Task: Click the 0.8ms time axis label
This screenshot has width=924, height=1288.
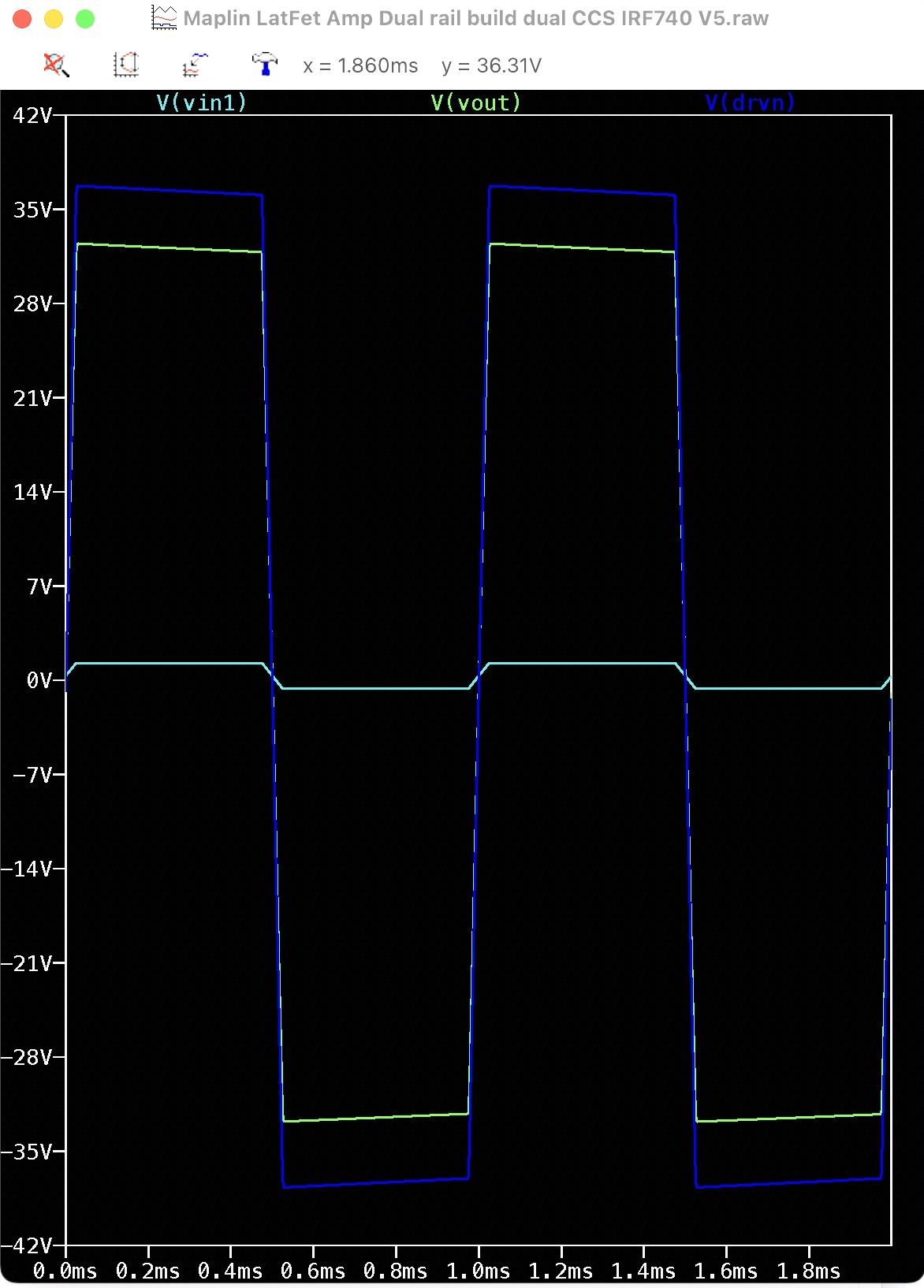Action: pyautogui.click(x=396, y=1271)
